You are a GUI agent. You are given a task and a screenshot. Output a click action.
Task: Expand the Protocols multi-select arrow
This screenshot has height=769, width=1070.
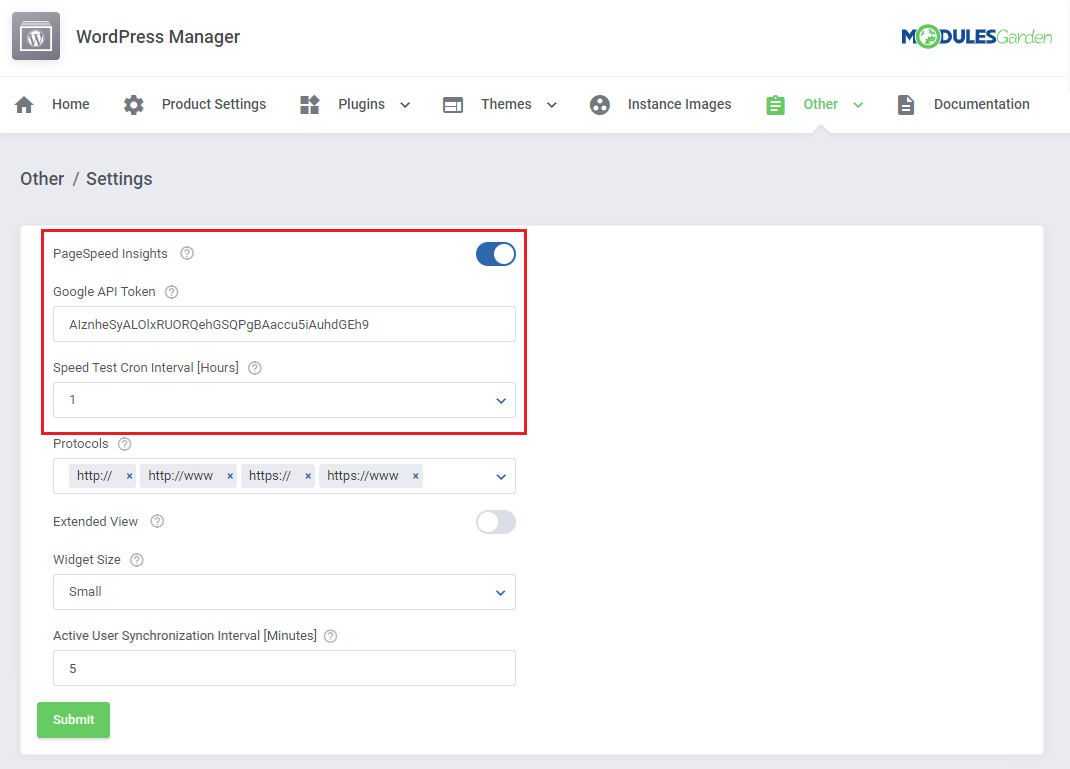point(501,476)
